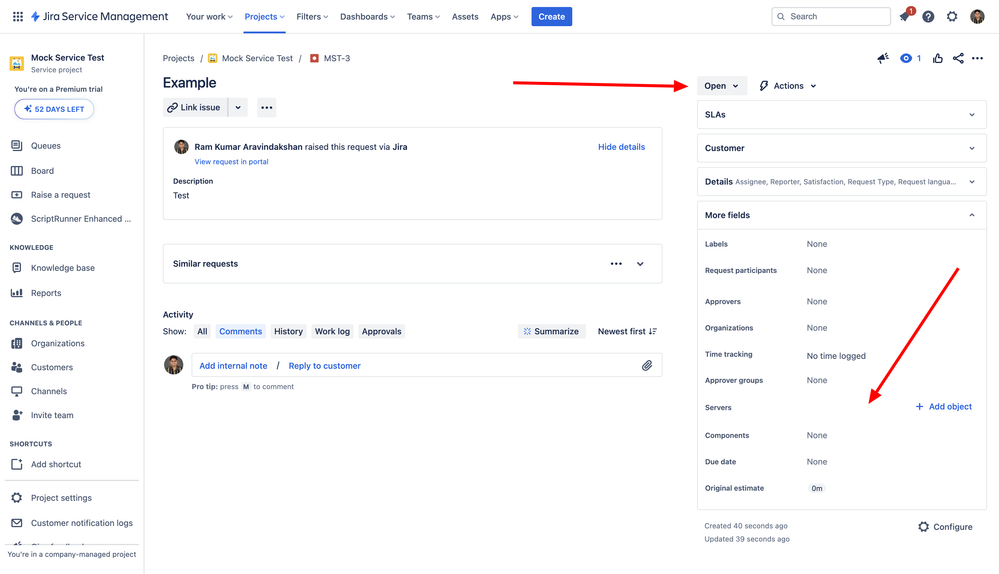Open the app switcher grid icon
The width and height of the screenshot is (999, 574).
click(18, 17)
